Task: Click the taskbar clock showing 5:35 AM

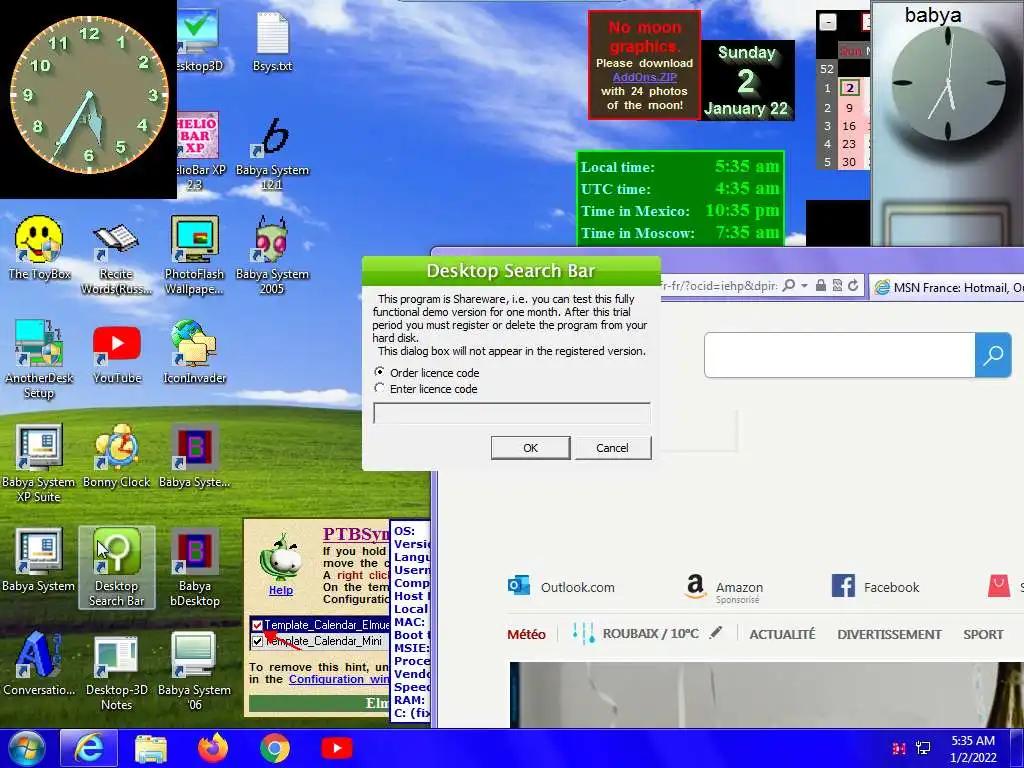Action: (x=972, y=749)
